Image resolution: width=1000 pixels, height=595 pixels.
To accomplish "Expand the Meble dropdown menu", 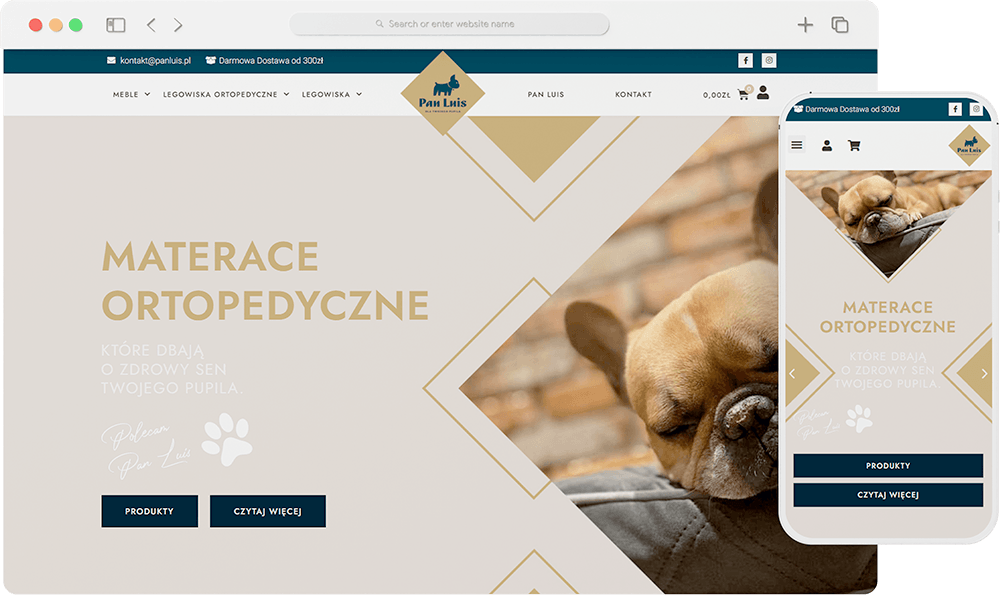I will [x=131, y=94].
